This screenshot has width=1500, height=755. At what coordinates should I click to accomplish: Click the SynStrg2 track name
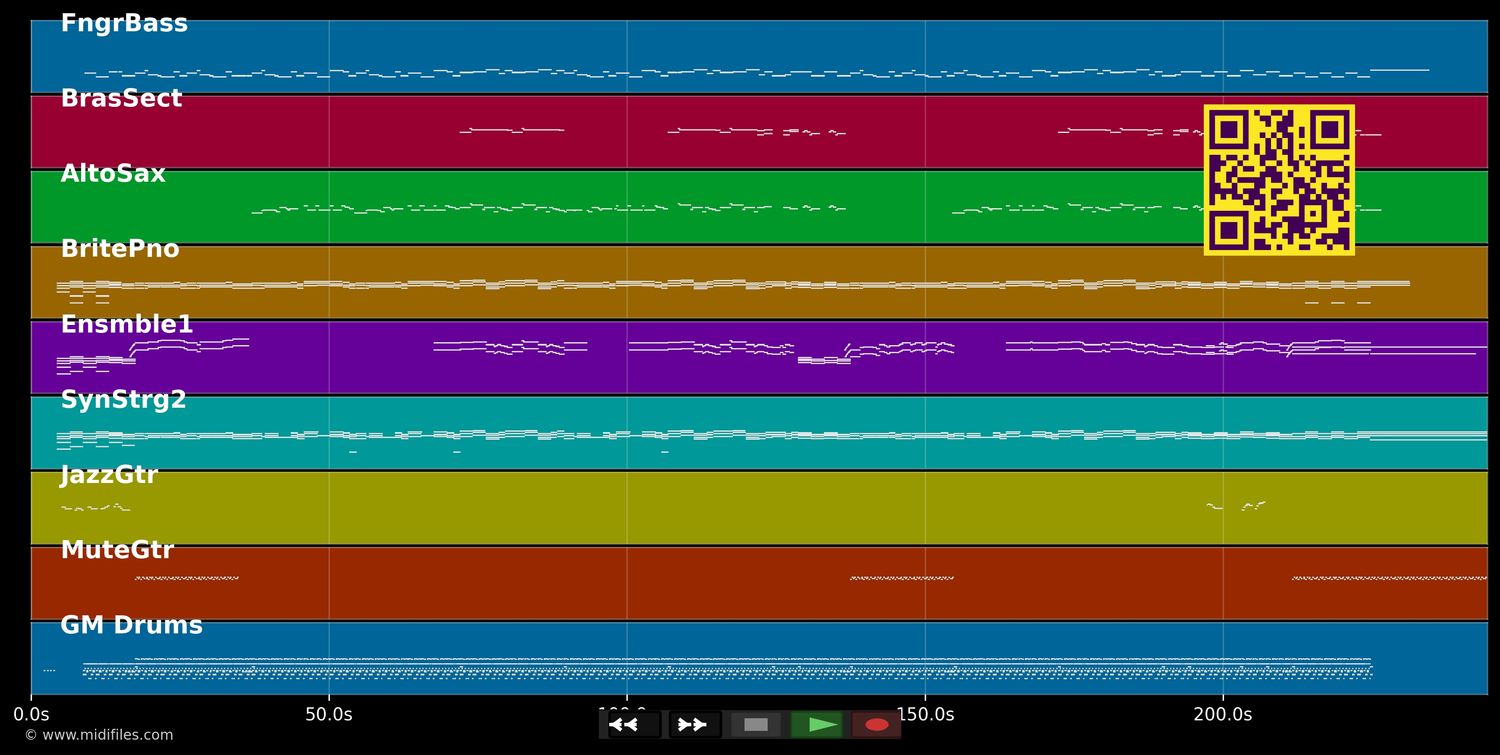click(x=125, y=398)
